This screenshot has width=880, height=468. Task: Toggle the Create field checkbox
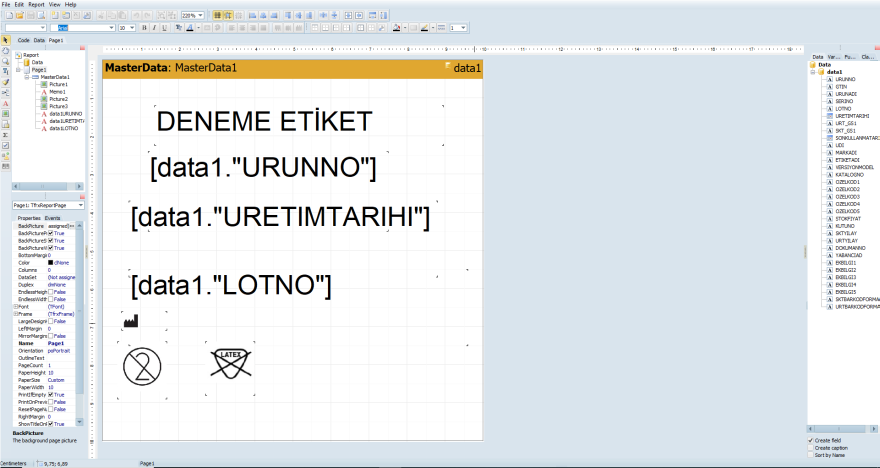[x=811, y=440]
